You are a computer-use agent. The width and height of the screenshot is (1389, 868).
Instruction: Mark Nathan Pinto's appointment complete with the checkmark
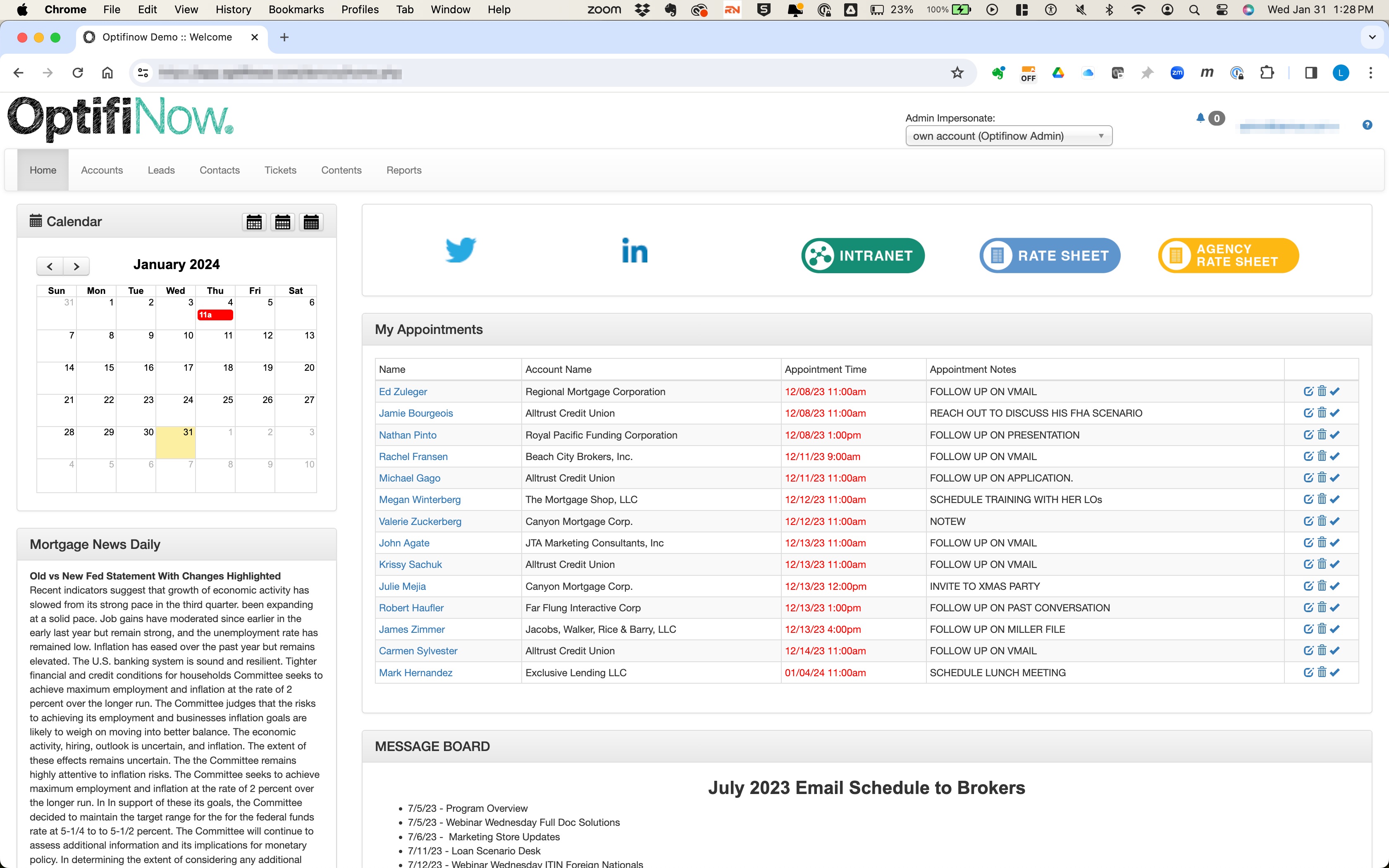1334,434
